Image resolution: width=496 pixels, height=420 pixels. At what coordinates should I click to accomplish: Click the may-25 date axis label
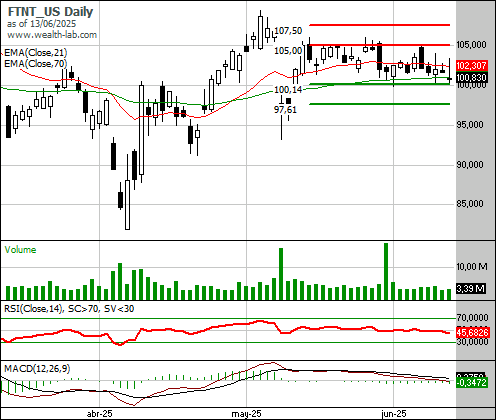point(246,414)
